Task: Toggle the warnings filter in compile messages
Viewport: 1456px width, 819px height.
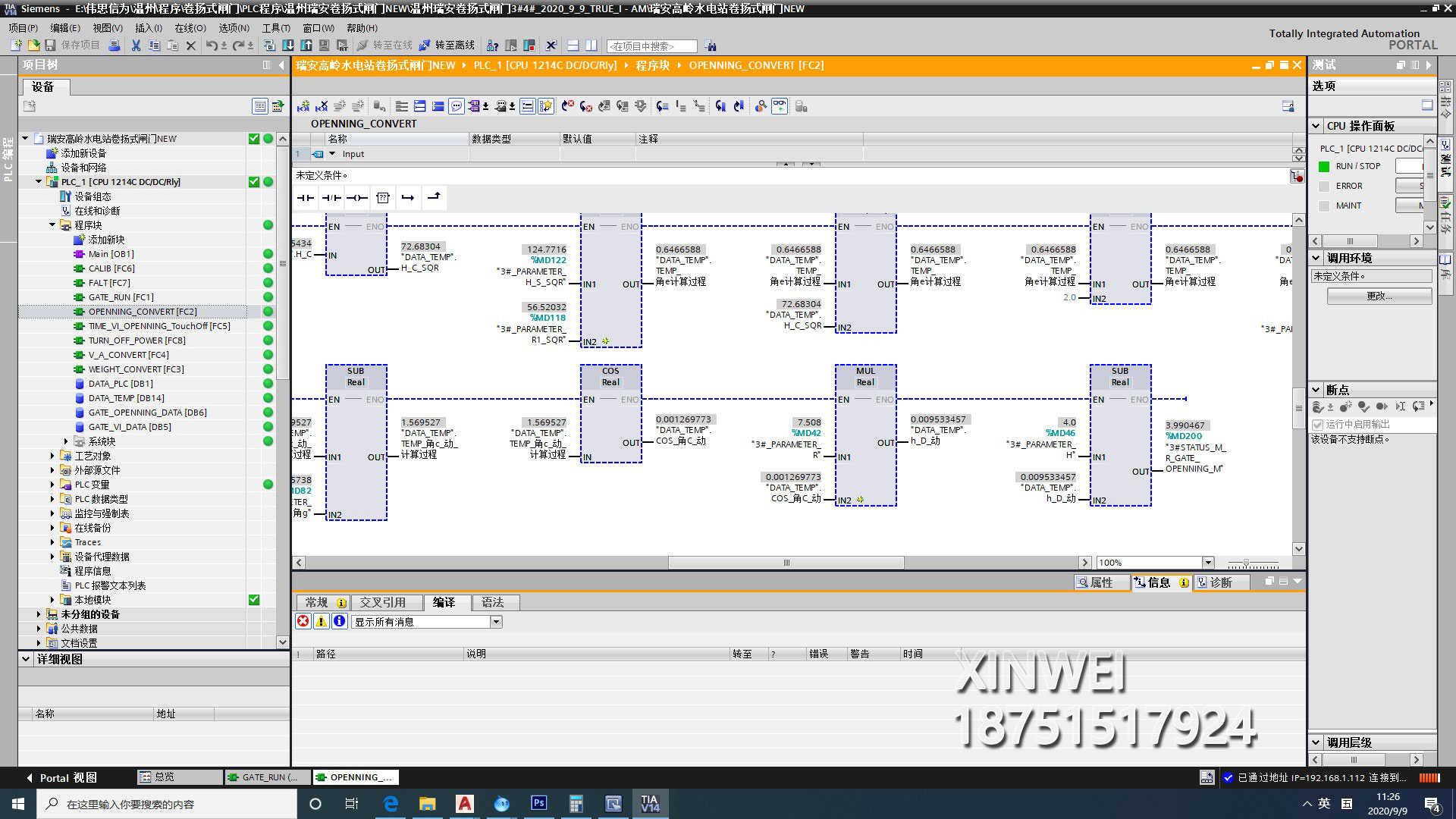Action: click(x=322, y=621)
